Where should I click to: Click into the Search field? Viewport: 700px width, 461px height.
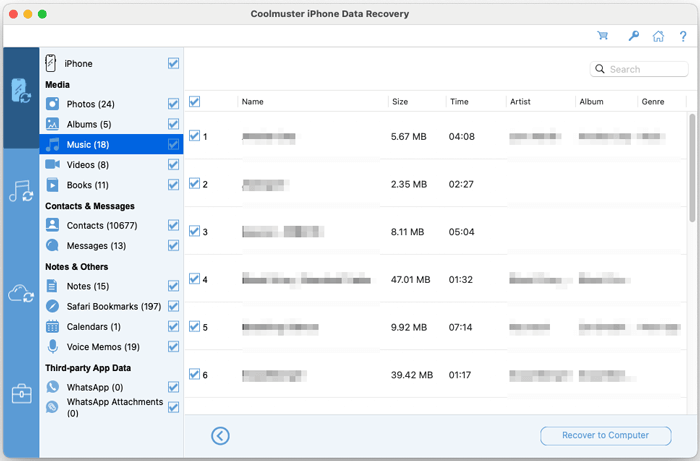(639, 69)
